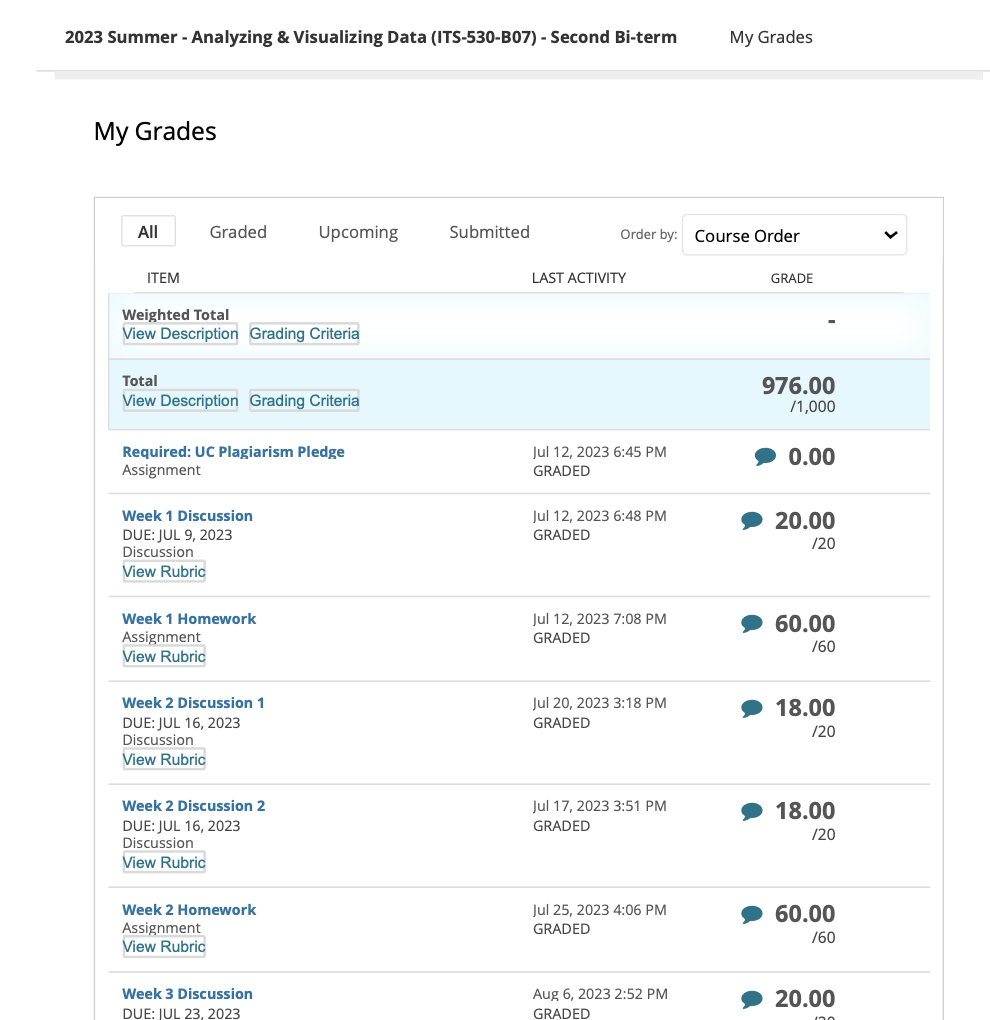
Task: Open feedback bubble for Week 1 Discussion
Action: 752,521
